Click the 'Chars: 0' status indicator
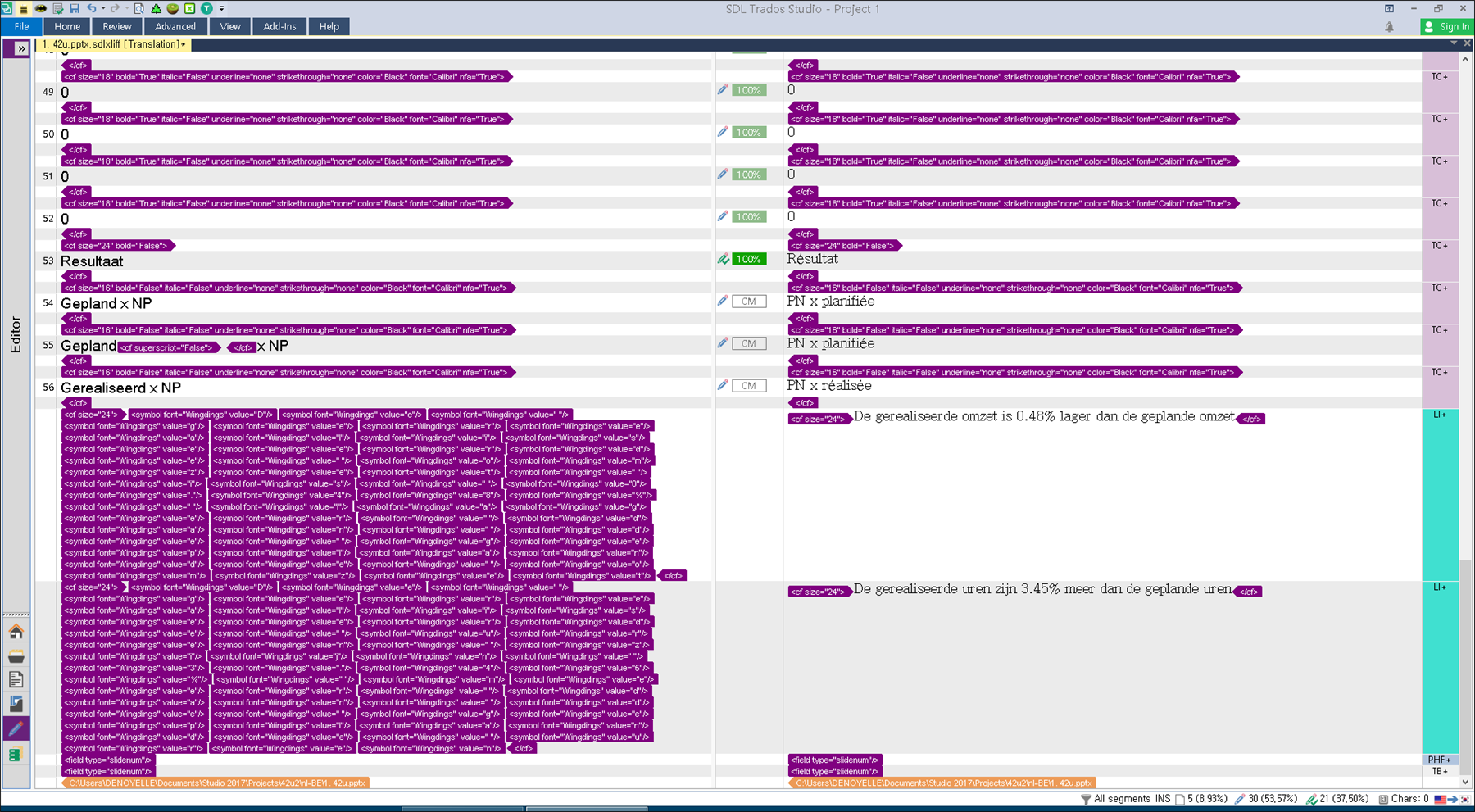1475x812 pixels. (x=1403, y=799)
